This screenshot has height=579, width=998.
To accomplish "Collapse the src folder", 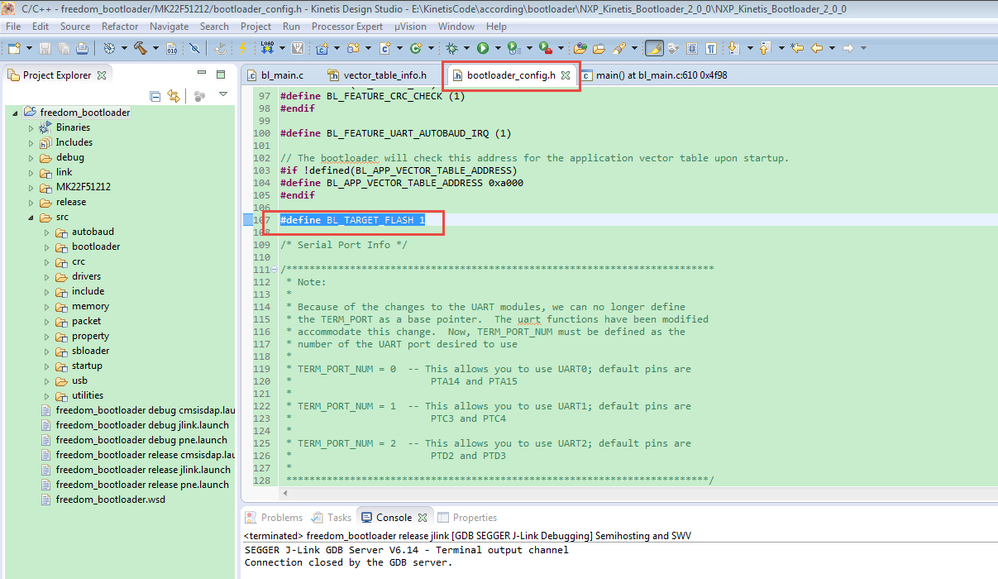I will [x=31, y=217].
